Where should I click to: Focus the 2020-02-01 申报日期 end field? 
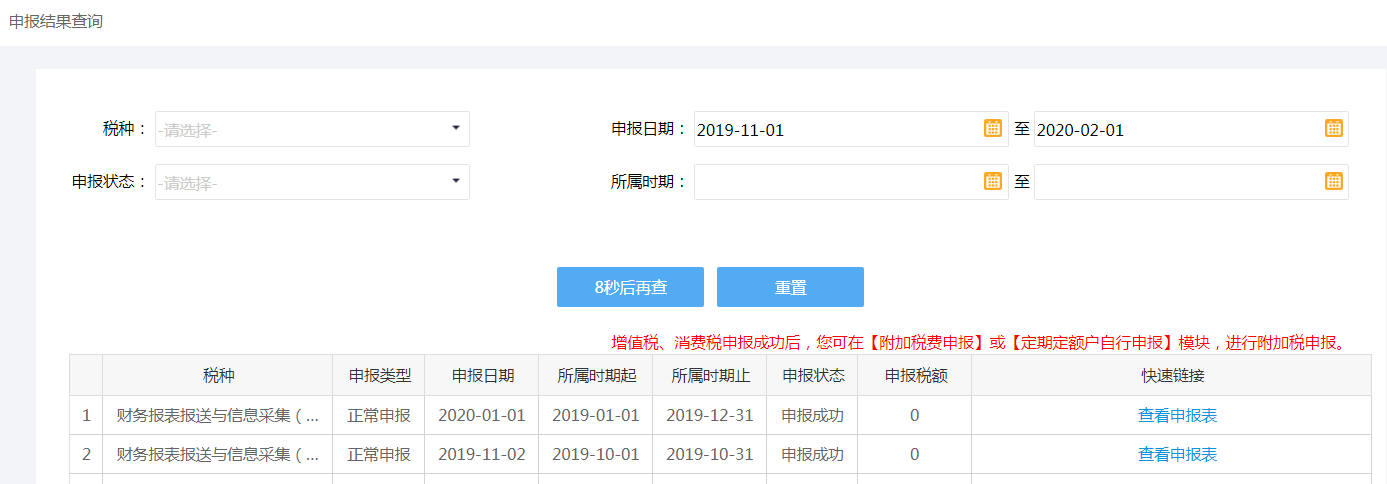pyautogui.click(x=1191, y=129)
